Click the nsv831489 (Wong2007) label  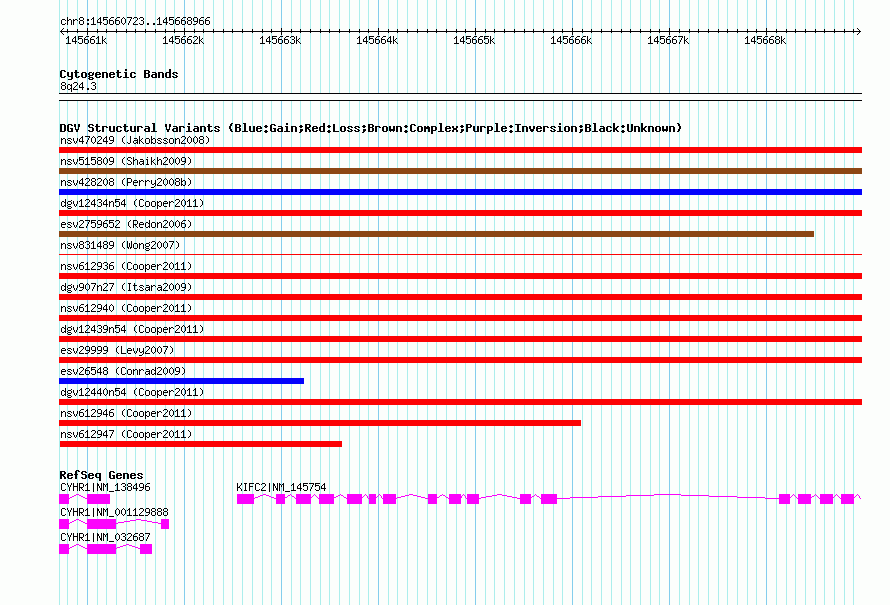pos(120,245)
